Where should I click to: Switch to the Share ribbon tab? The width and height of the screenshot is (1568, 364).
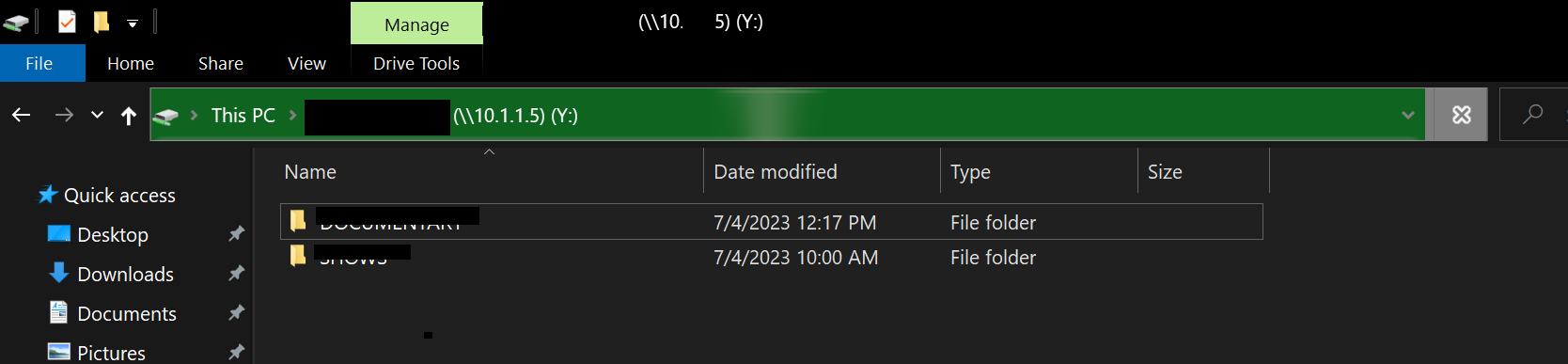click(x=221, y=63)
